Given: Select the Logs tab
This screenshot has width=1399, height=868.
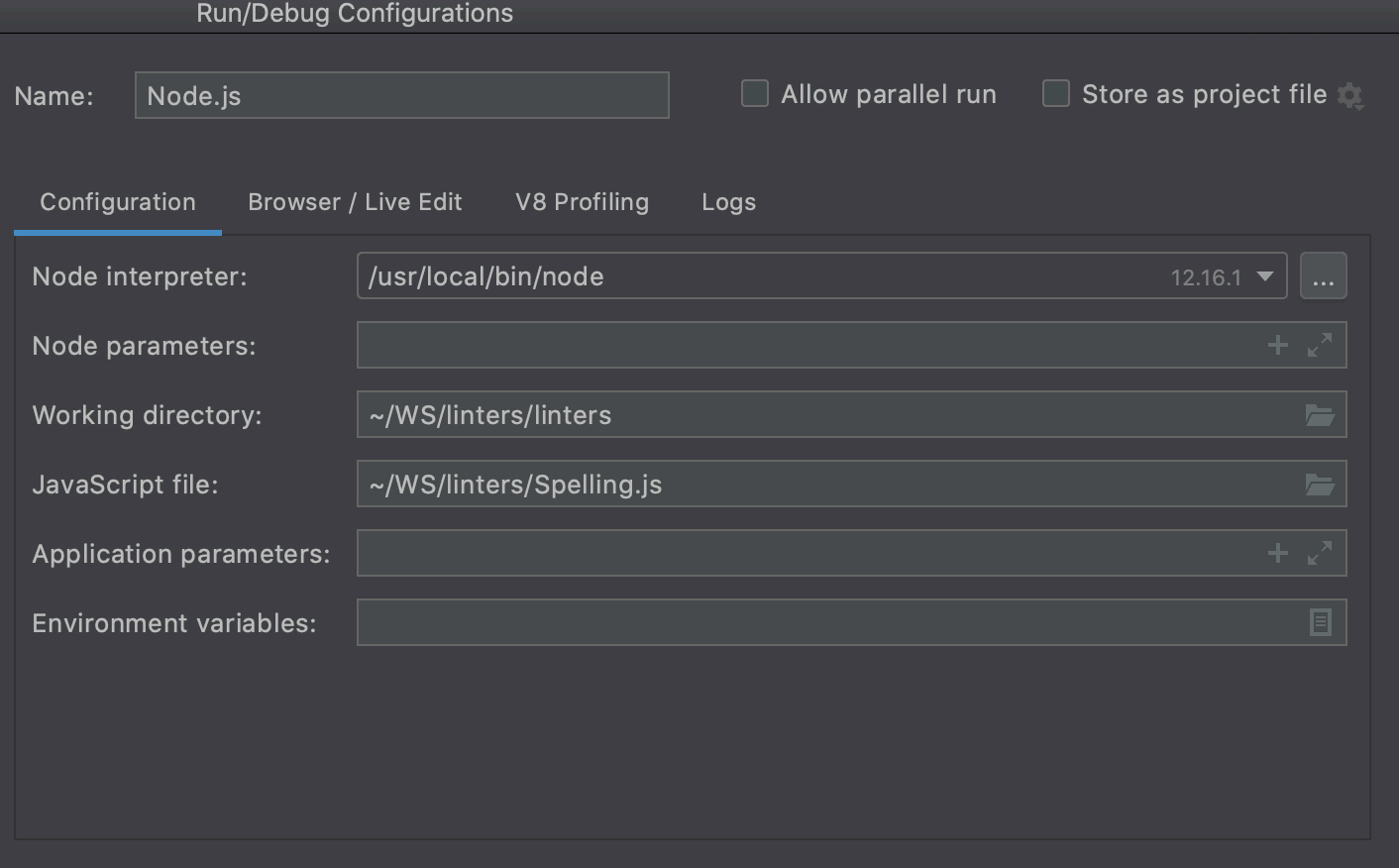Looking at the screenshot, I should [728, 201].
